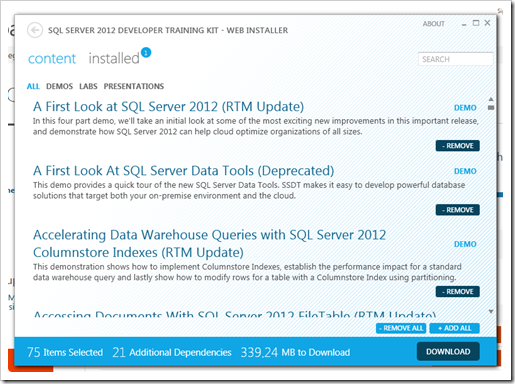515x384 pixels.
Task: Click 339.24 MB to Download text
Action: [295, 352]
